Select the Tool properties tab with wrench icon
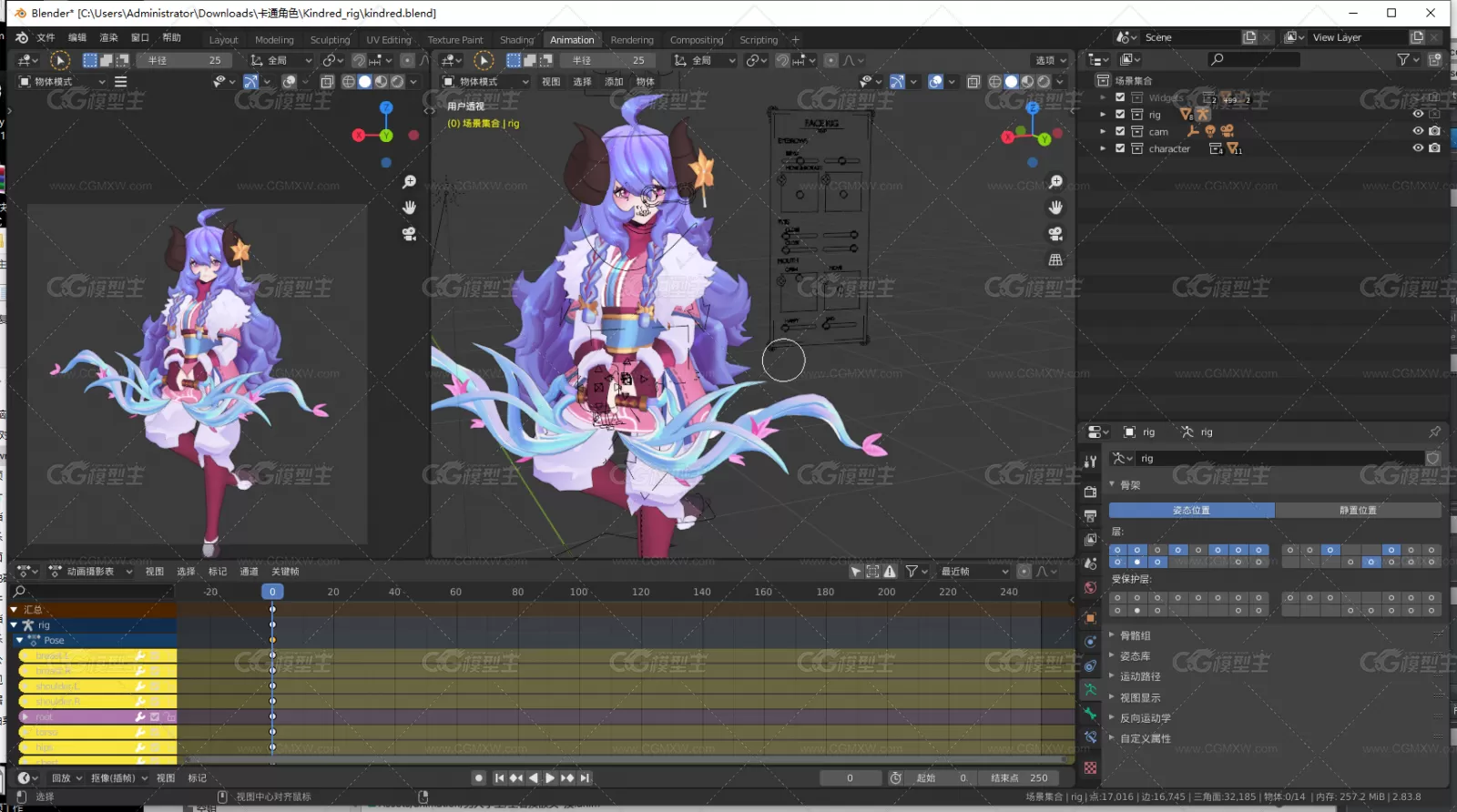This screenshot has height=812, width=1457. tap(1090, 462)
